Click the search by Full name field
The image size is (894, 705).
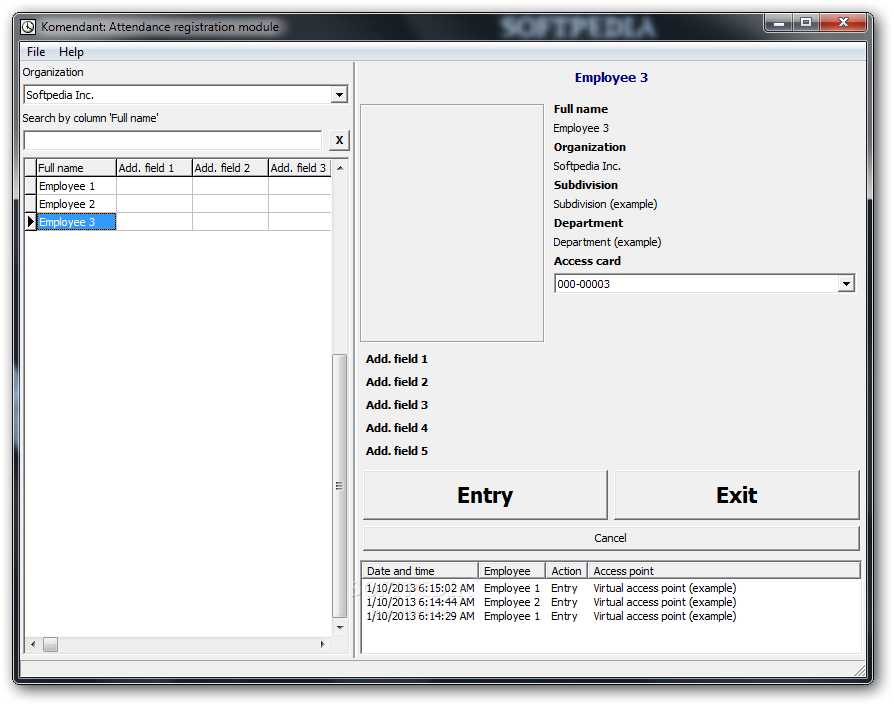[x=173, y=140]
